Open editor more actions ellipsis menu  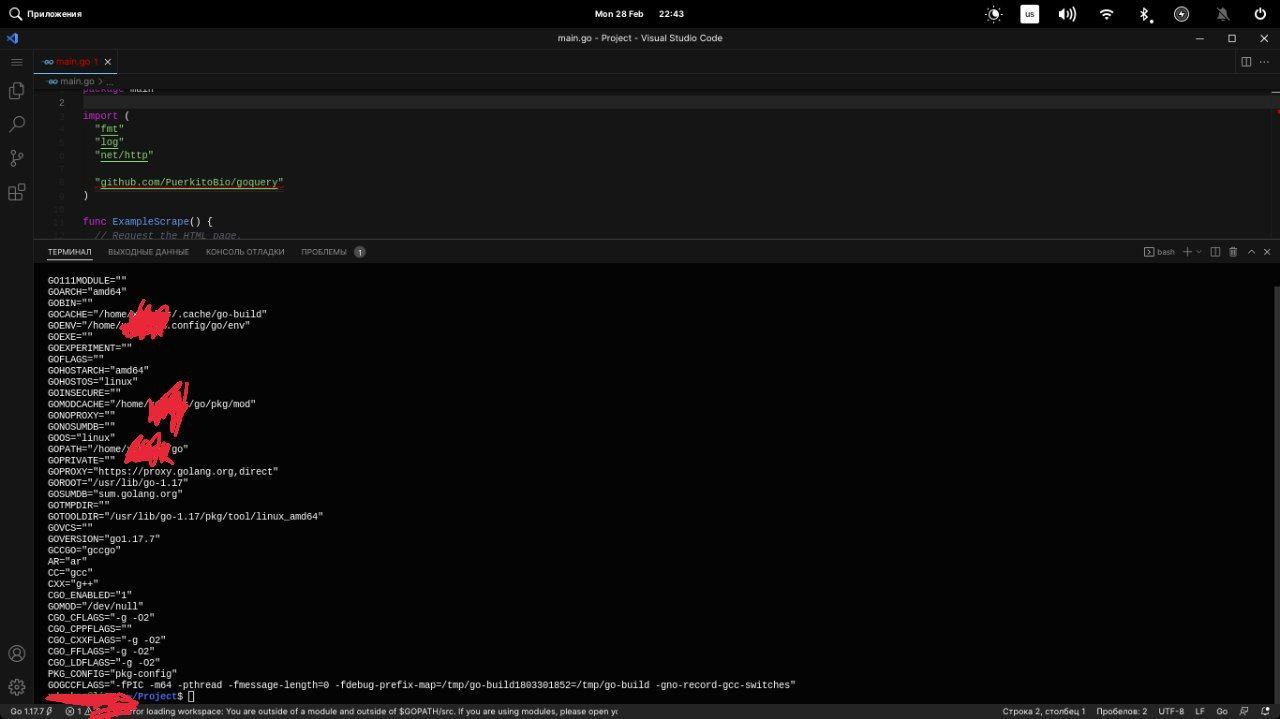tap(1264, 62)
